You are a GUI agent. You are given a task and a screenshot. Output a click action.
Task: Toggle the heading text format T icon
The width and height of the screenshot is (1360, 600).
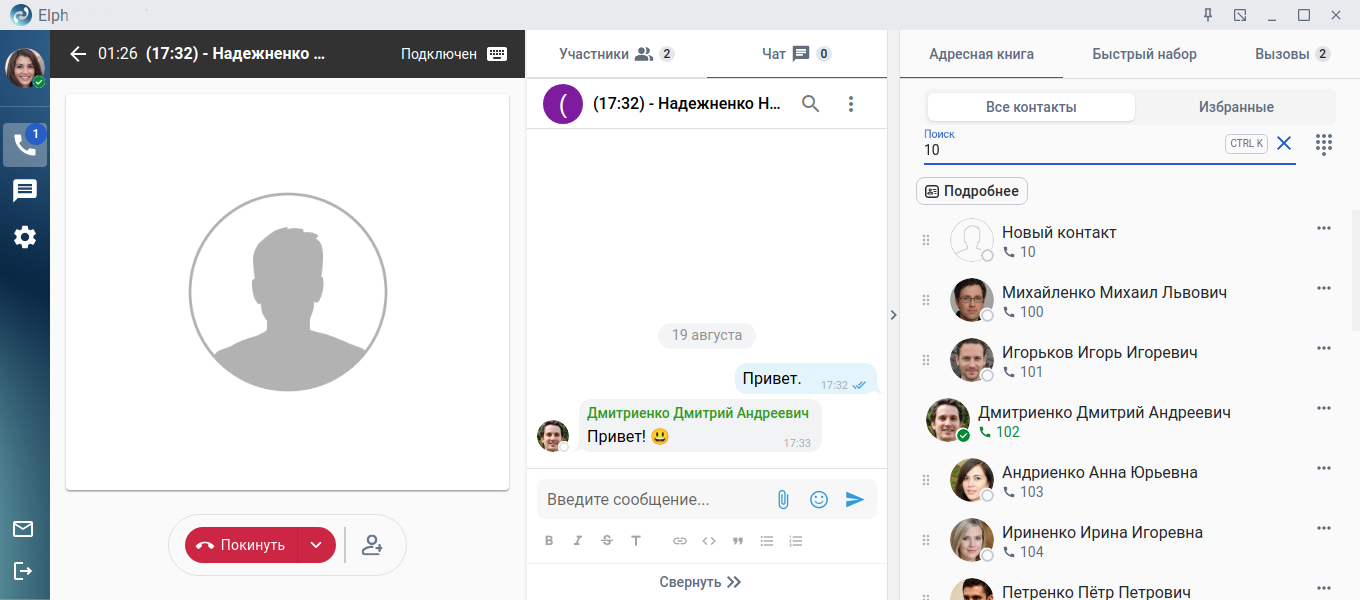(636, 541)
